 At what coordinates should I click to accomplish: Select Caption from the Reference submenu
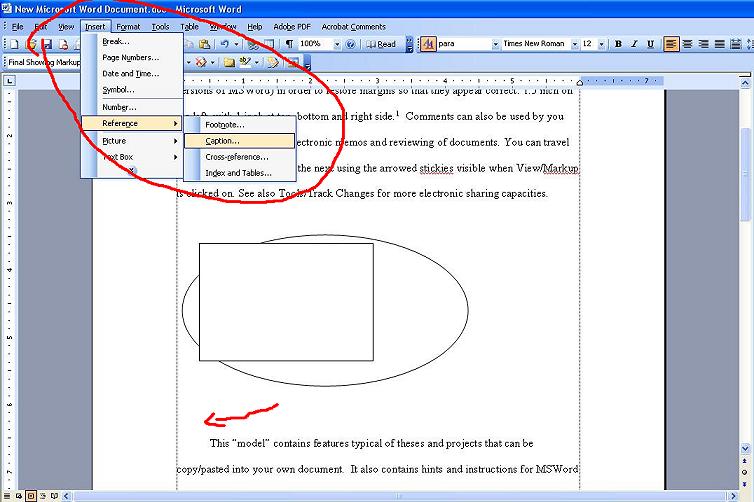pyautogui.click(x=222, y=141)
